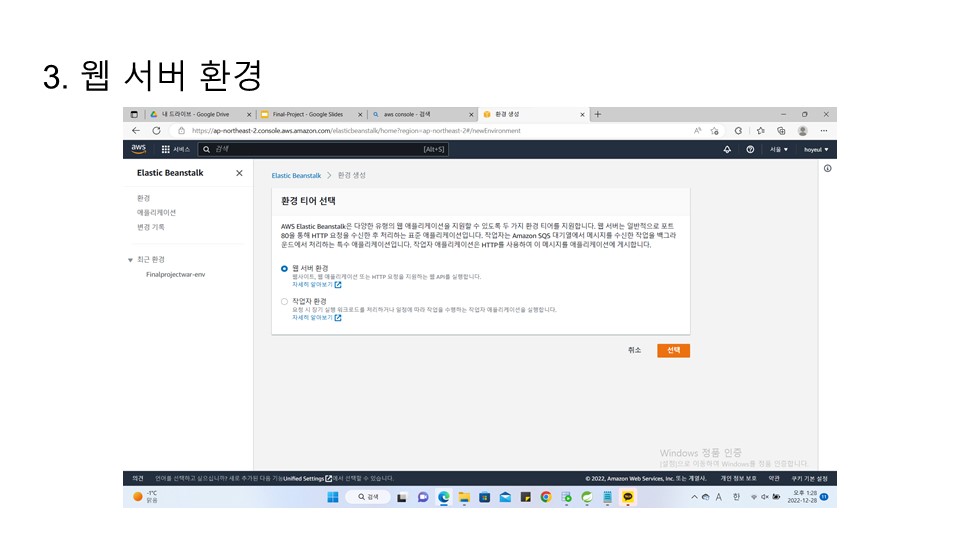The width and height of the screenshot is (960, 540).
Task: Close the 환경 생성 tab
Action: (582, 114)
